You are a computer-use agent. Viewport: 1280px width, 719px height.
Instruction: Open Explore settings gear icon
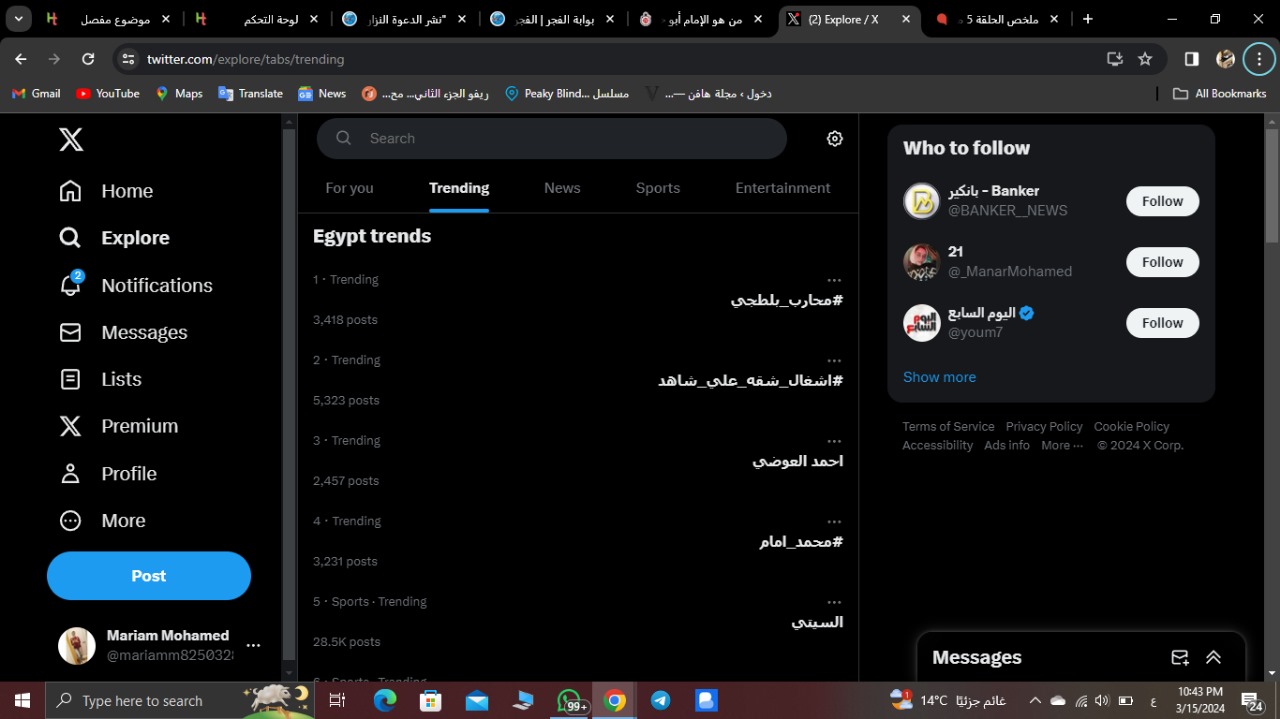coord(835,139)
